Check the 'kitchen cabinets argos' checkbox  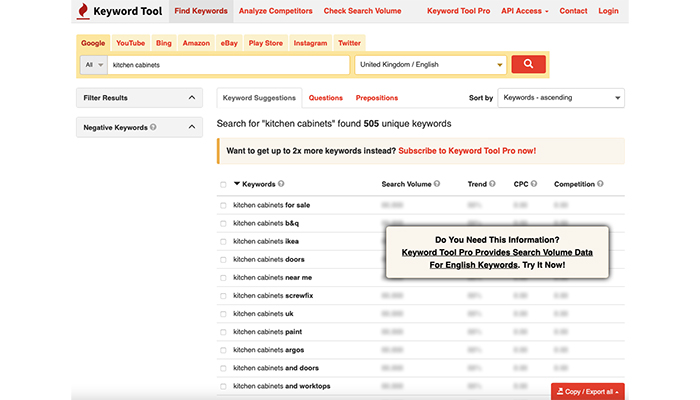(x=223, y=350)
